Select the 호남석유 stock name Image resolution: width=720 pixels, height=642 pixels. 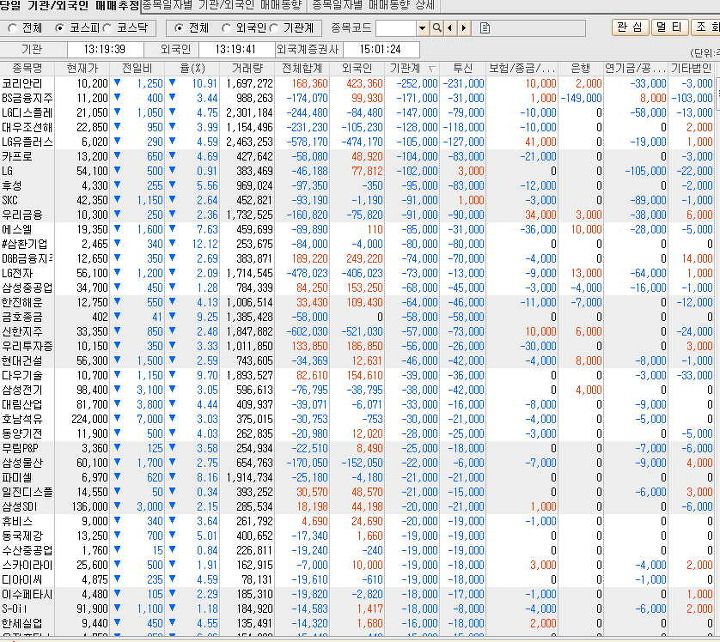pyautogui.click(x=22, y=419)
